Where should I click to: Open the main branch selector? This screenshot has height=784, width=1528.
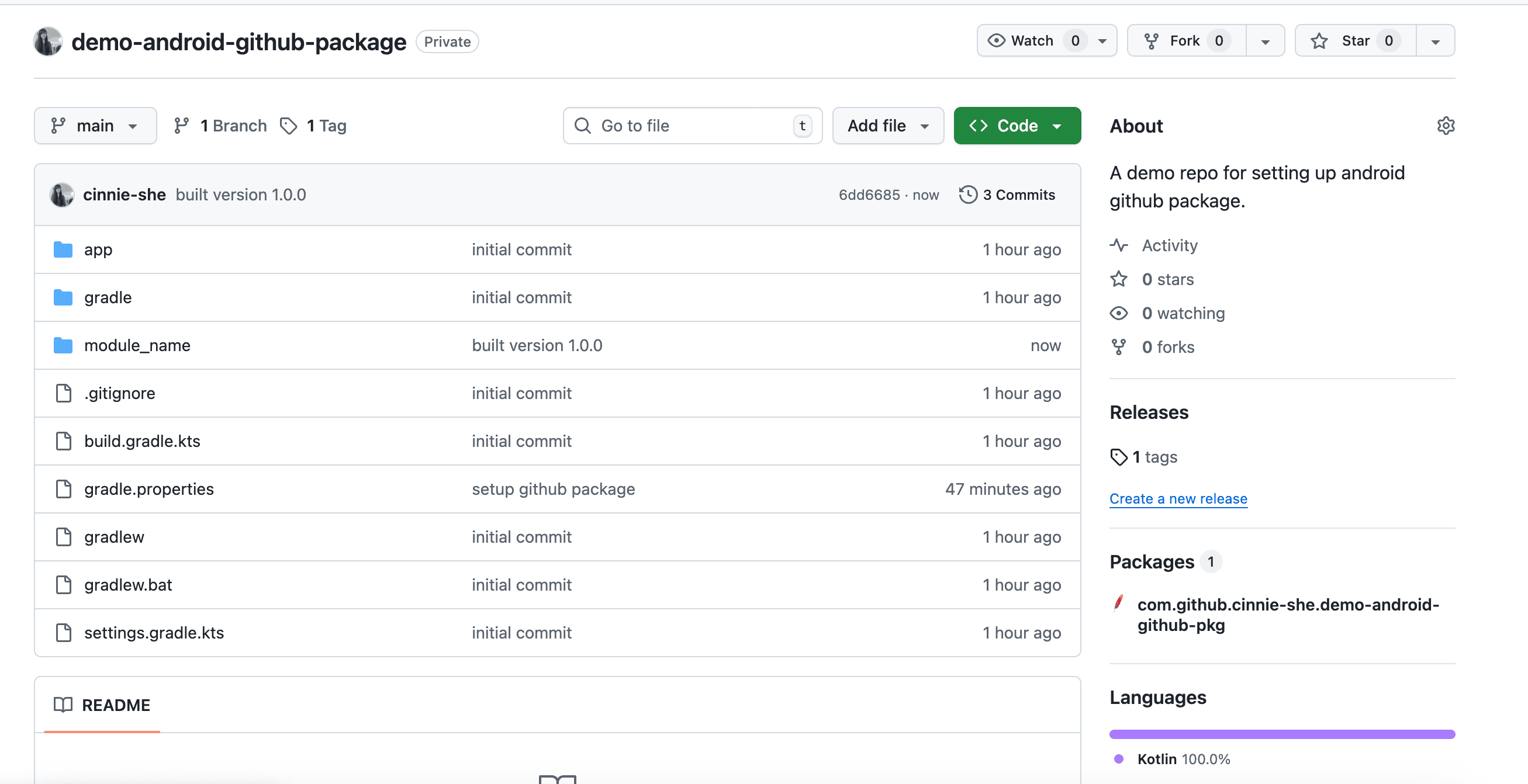click(x=95, y=125)
